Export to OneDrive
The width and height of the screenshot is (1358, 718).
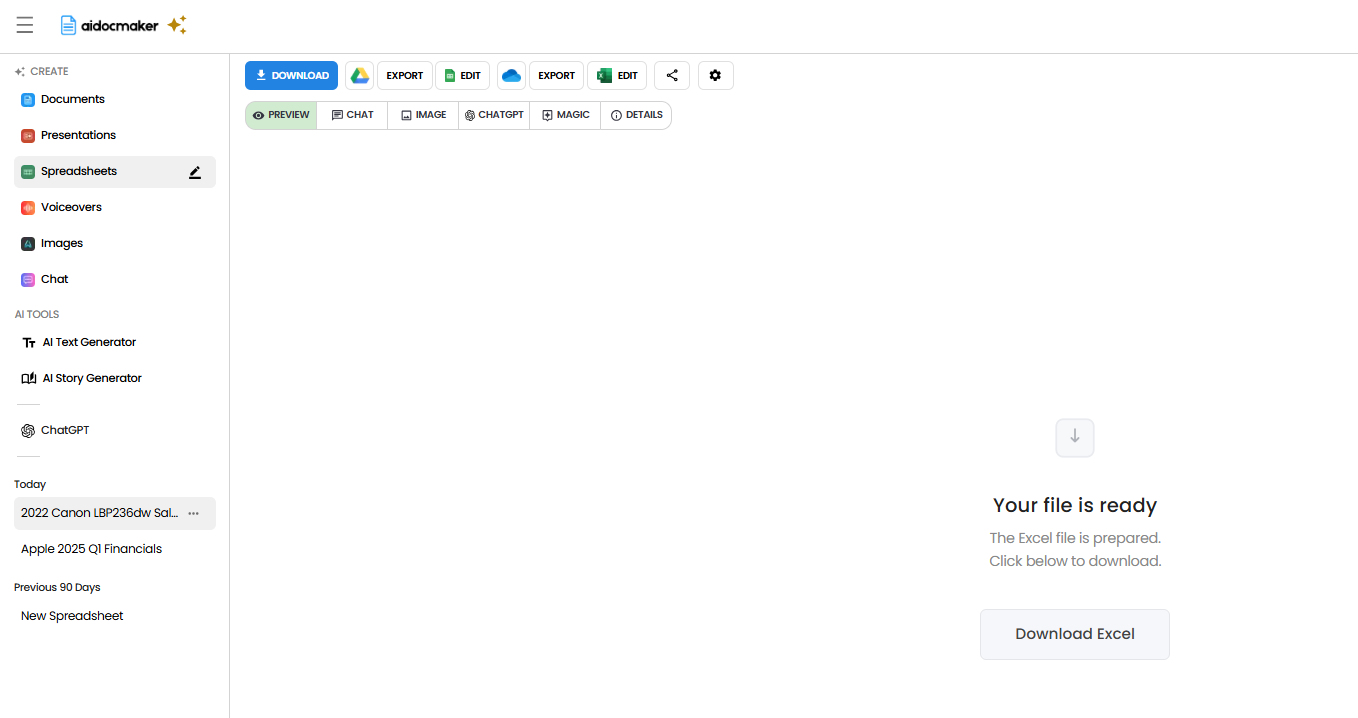pyautogui.click(x=556, y=75)
